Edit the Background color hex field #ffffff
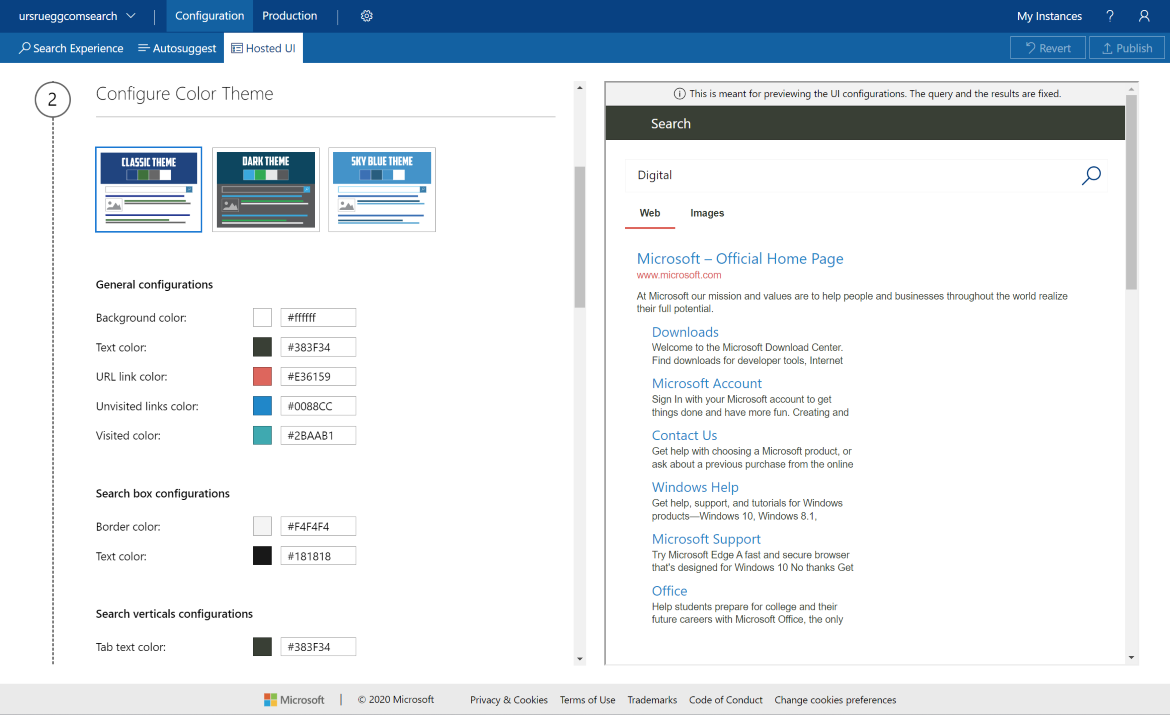This screenshot has width=1170, height=715. coord(318,318)
